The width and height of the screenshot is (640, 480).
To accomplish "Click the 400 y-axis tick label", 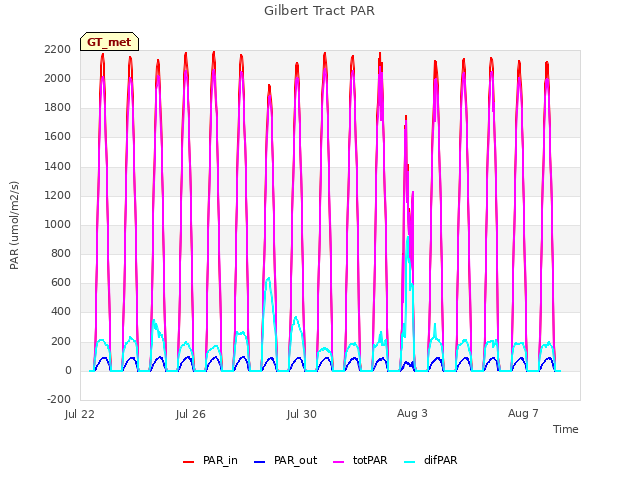I will point(61,312).
